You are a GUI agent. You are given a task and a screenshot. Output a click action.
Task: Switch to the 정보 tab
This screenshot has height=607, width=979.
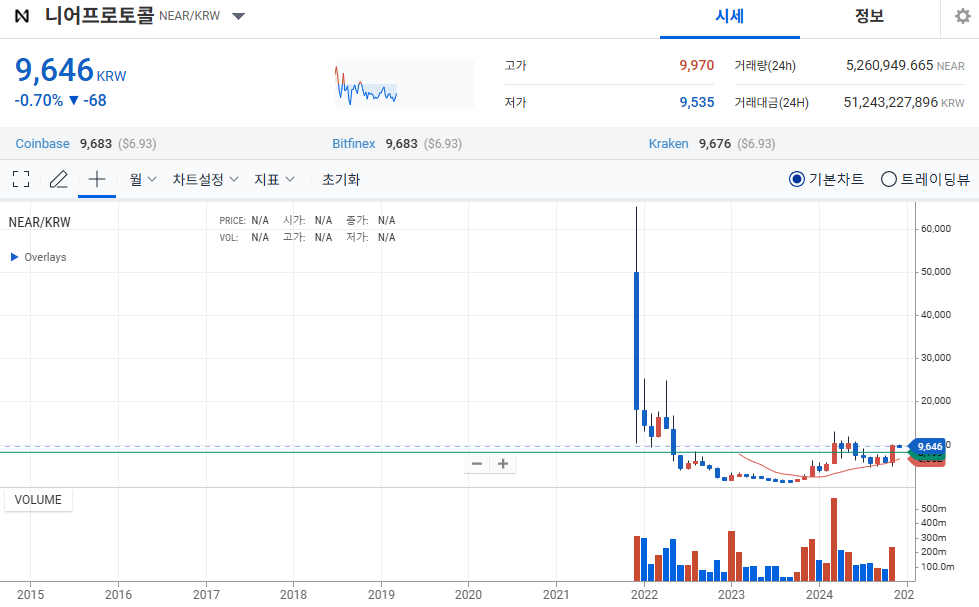point(870,17)
